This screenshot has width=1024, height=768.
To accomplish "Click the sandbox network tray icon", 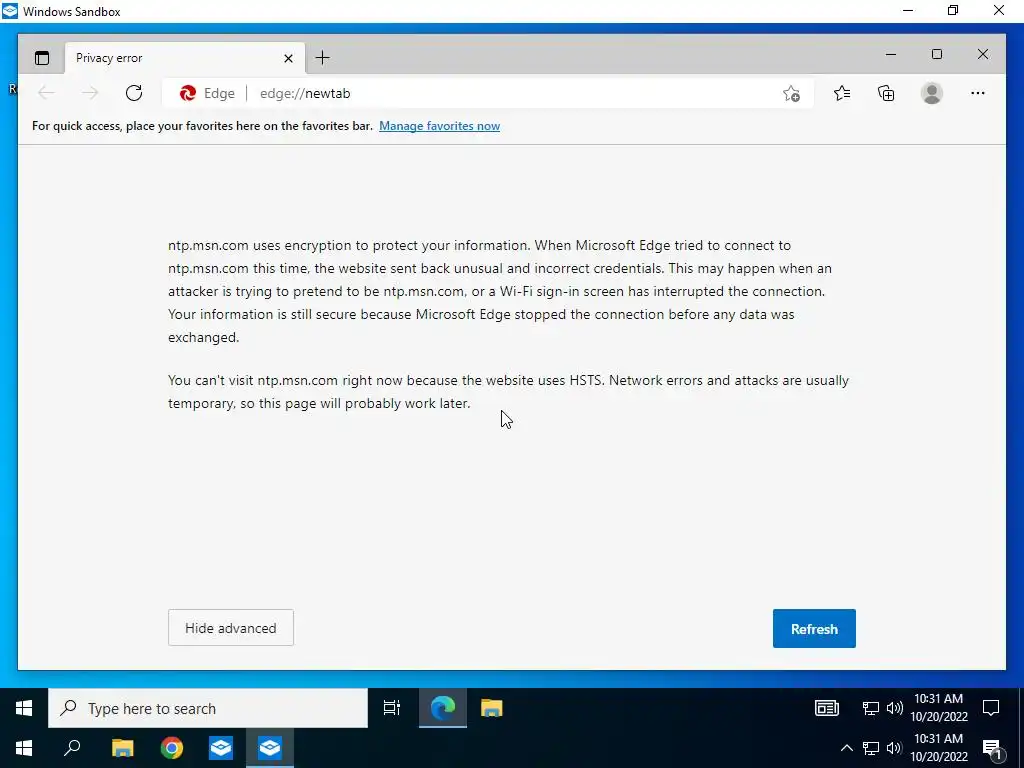I will (x=871, y=709).
